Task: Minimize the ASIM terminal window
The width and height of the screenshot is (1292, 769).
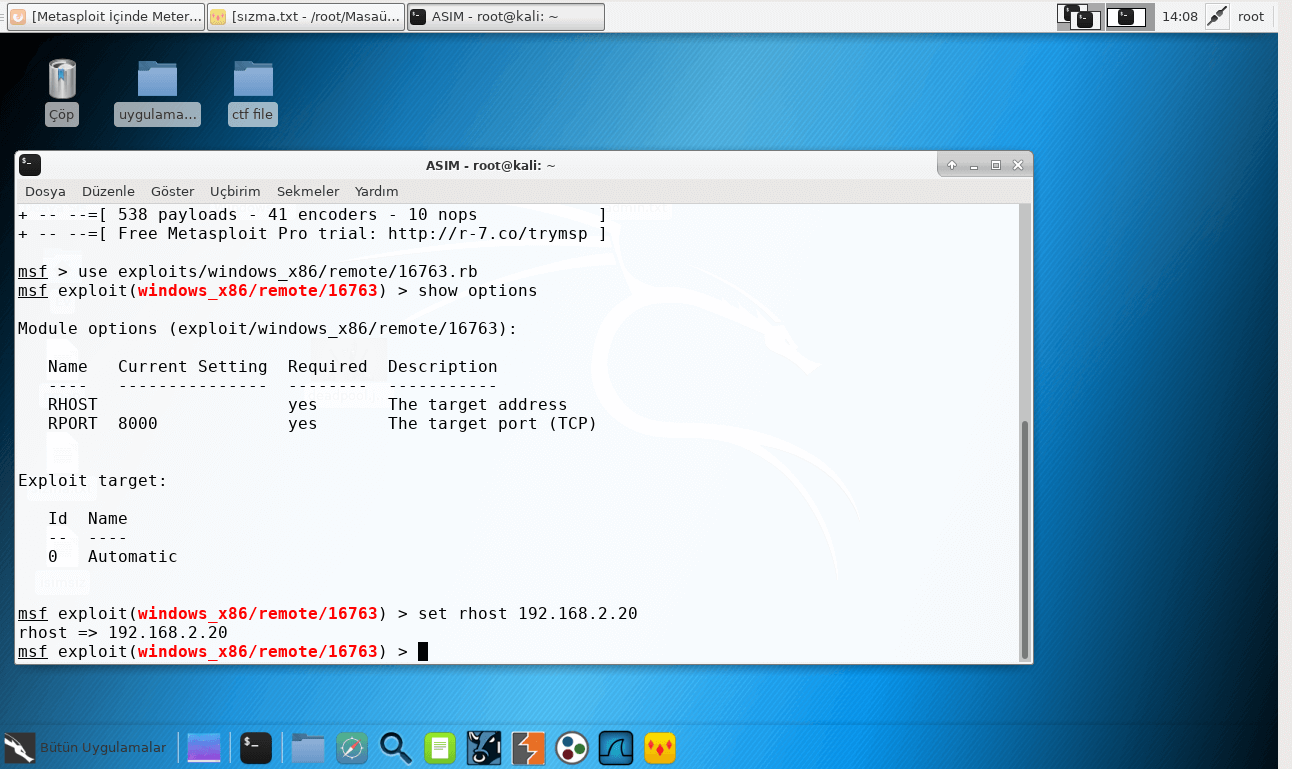Action: point(974,165)
